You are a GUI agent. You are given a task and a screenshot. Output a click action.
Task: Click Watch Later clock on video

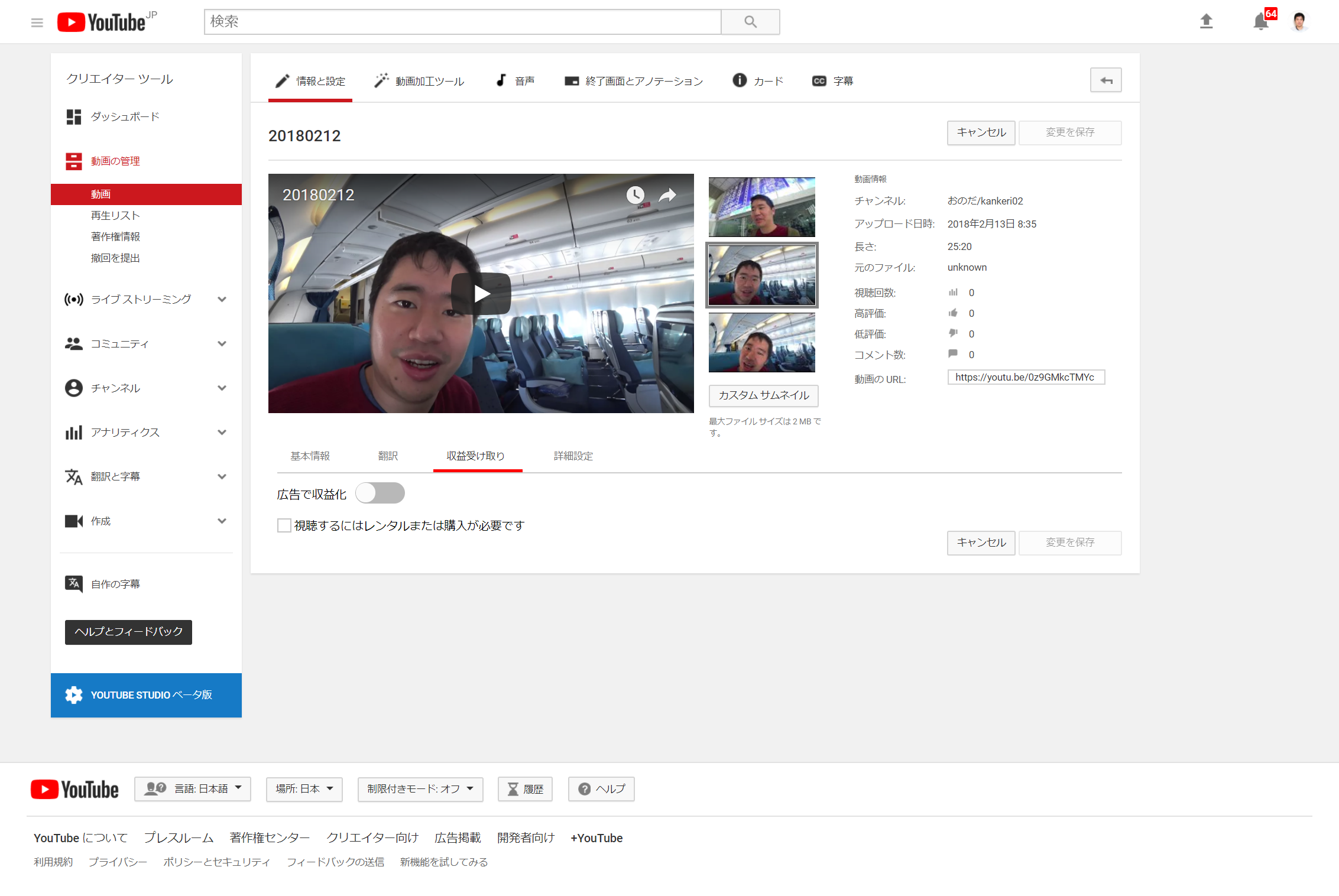tap(635, 194)
